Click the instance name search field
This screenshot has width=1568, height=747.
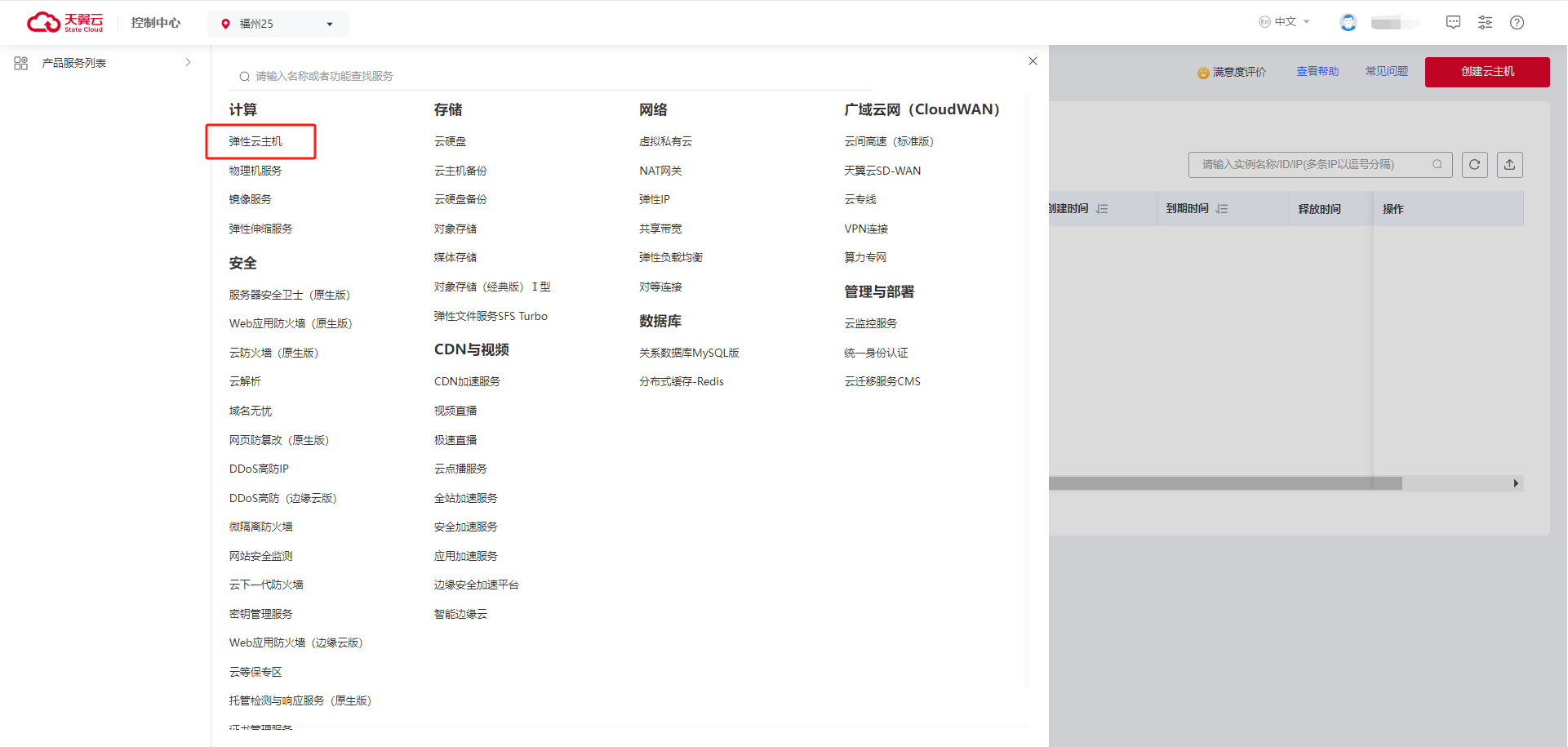1320,164
